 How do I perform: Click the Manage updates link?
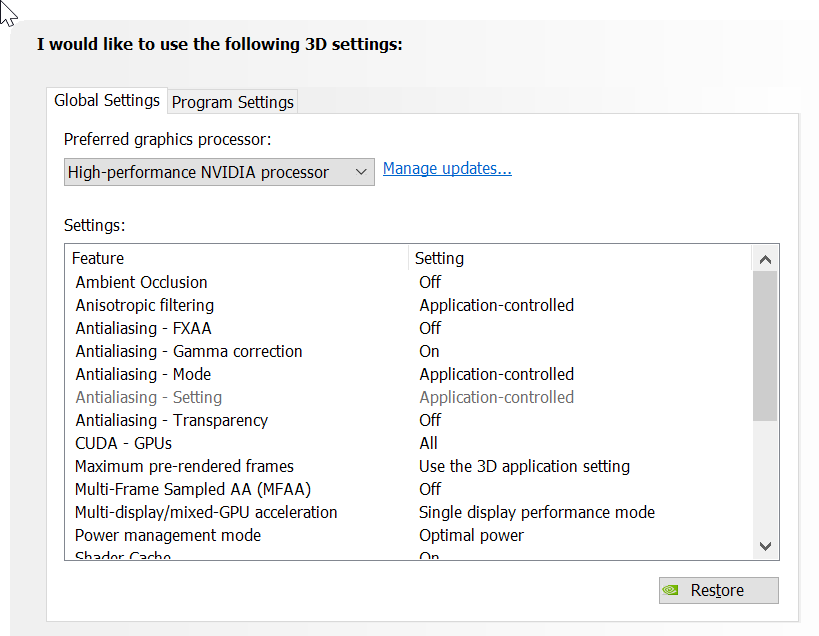pyautogui.click(x=447, y=169)
